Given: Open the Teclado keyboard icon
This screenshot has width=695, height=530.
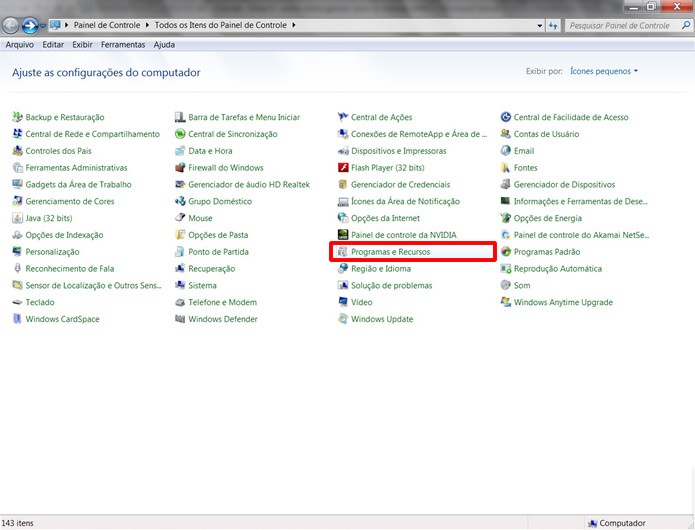Looking at the screenshot, I should click(17, 302).
